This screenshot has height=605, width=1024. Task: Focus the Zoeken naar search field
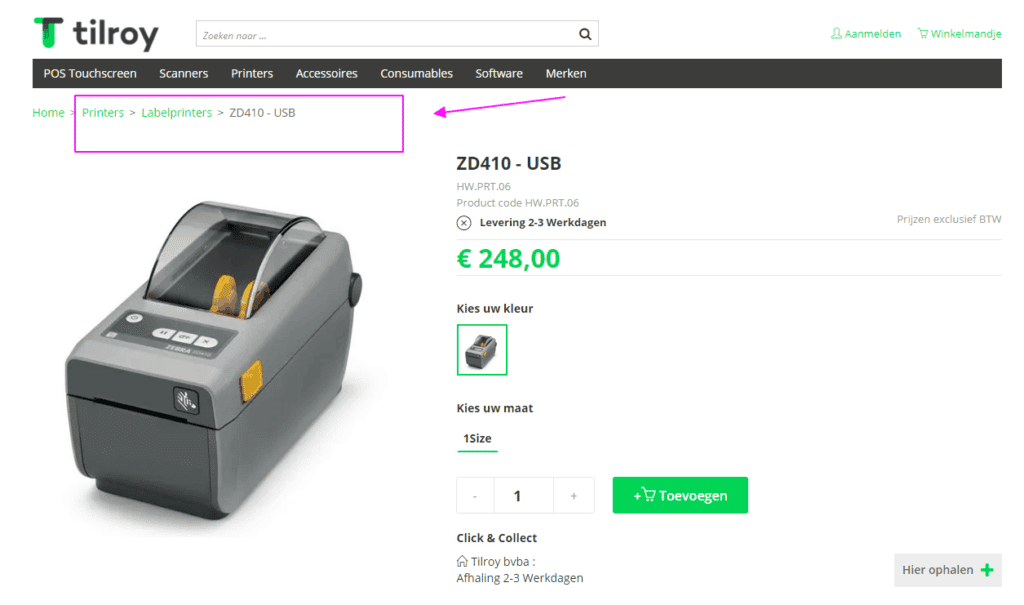[397, 34]
